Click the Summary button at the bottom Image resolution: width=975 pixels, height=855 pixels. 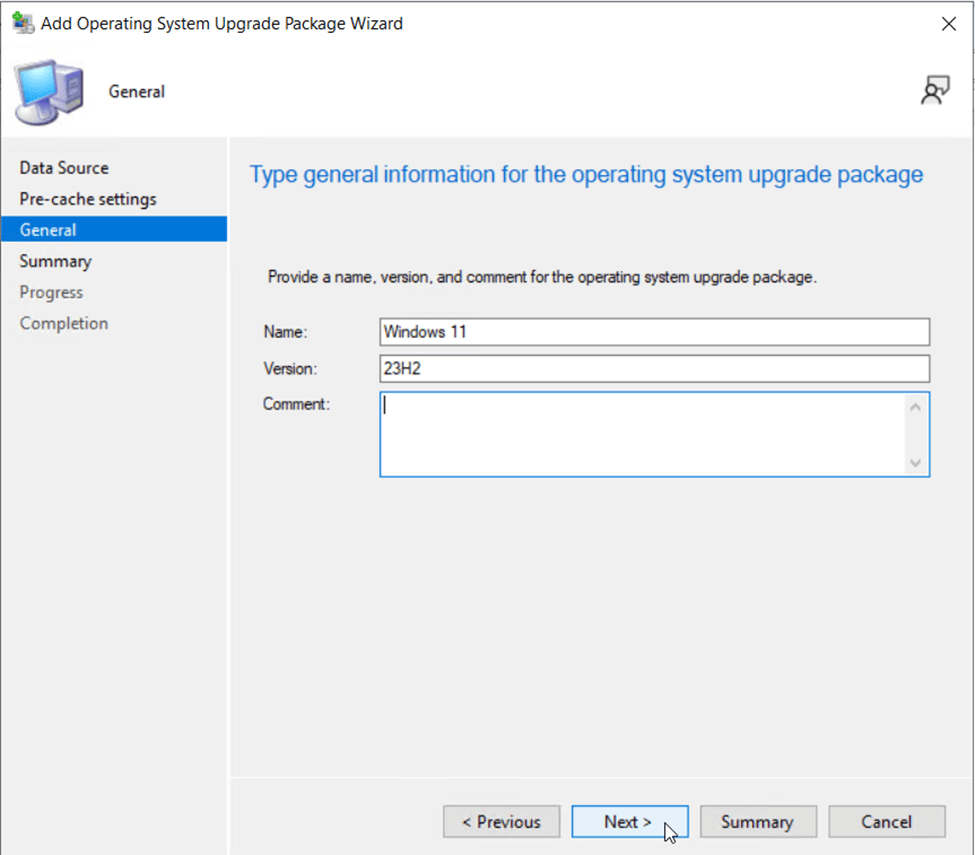click(757, 822)
